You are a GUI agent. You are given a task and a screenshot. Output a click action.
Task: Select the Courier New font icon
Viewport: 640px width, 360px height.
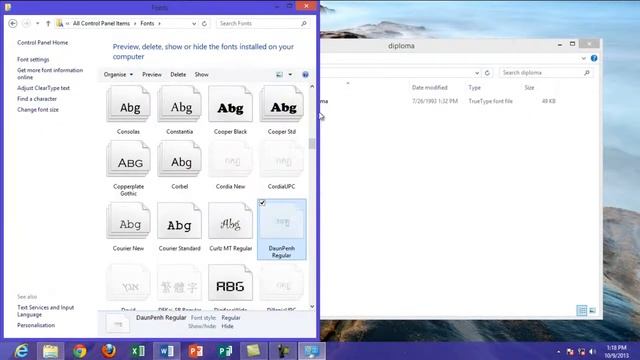point(129,221)
